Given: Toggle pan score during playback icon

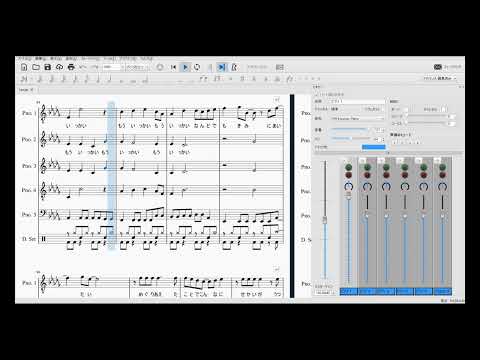Looking at the screenshot, I should [221, 67].
